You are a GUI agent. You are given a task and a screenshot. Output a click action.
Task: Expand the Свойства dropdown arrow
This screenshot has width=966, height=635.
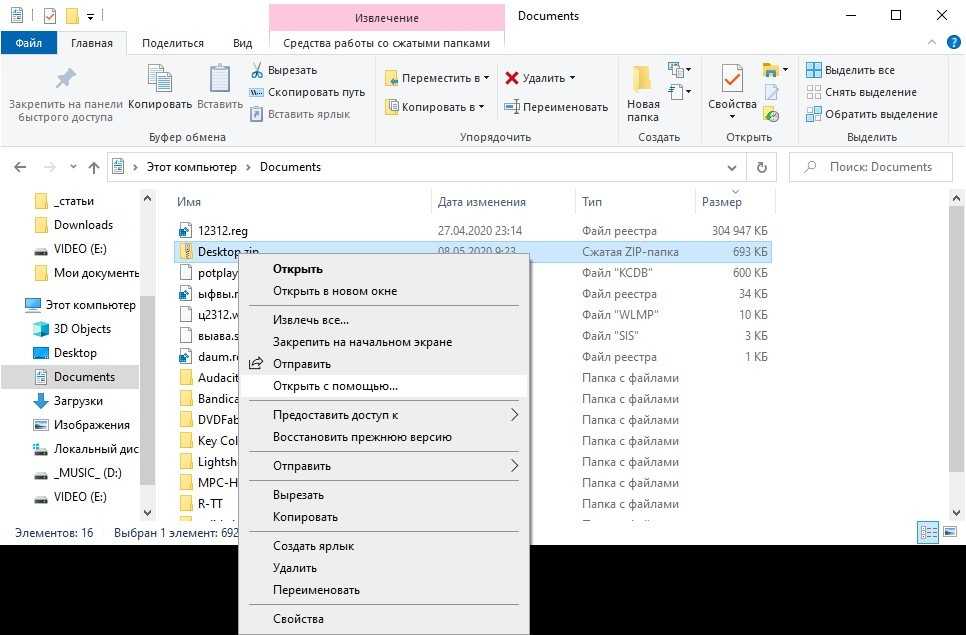coord(732,117)
